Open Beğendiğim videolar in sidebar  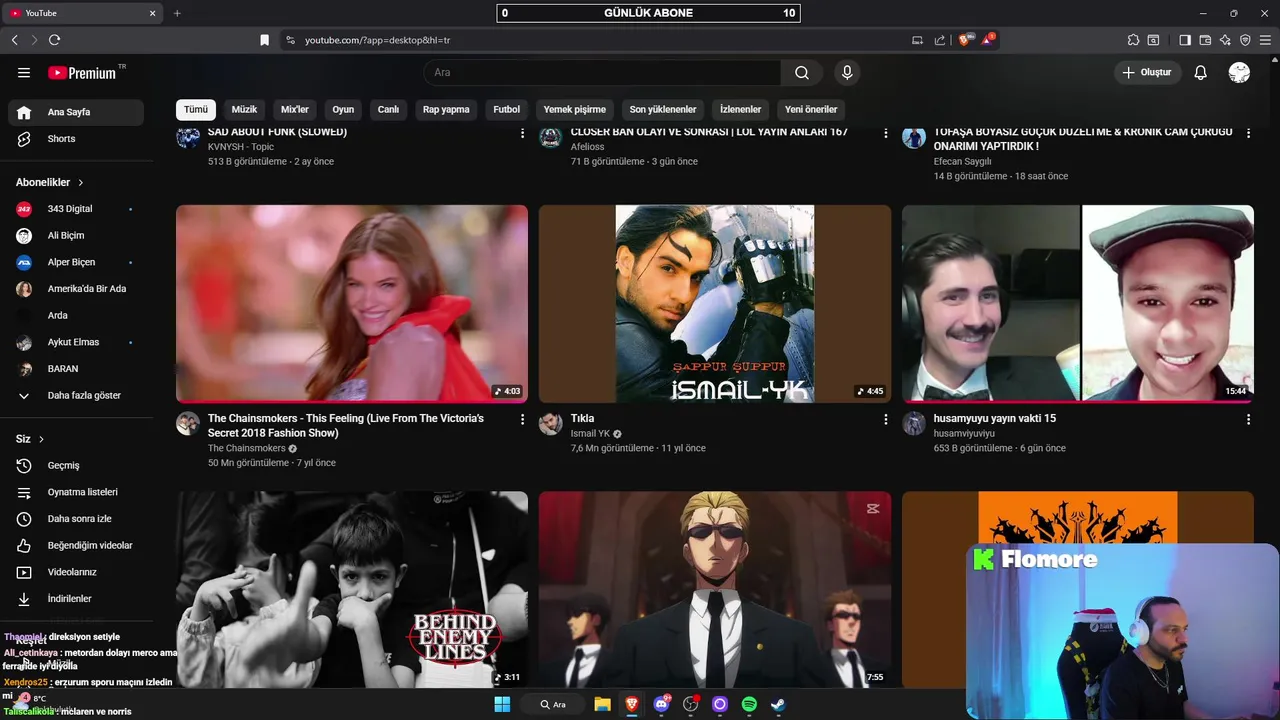pos(76,545)
